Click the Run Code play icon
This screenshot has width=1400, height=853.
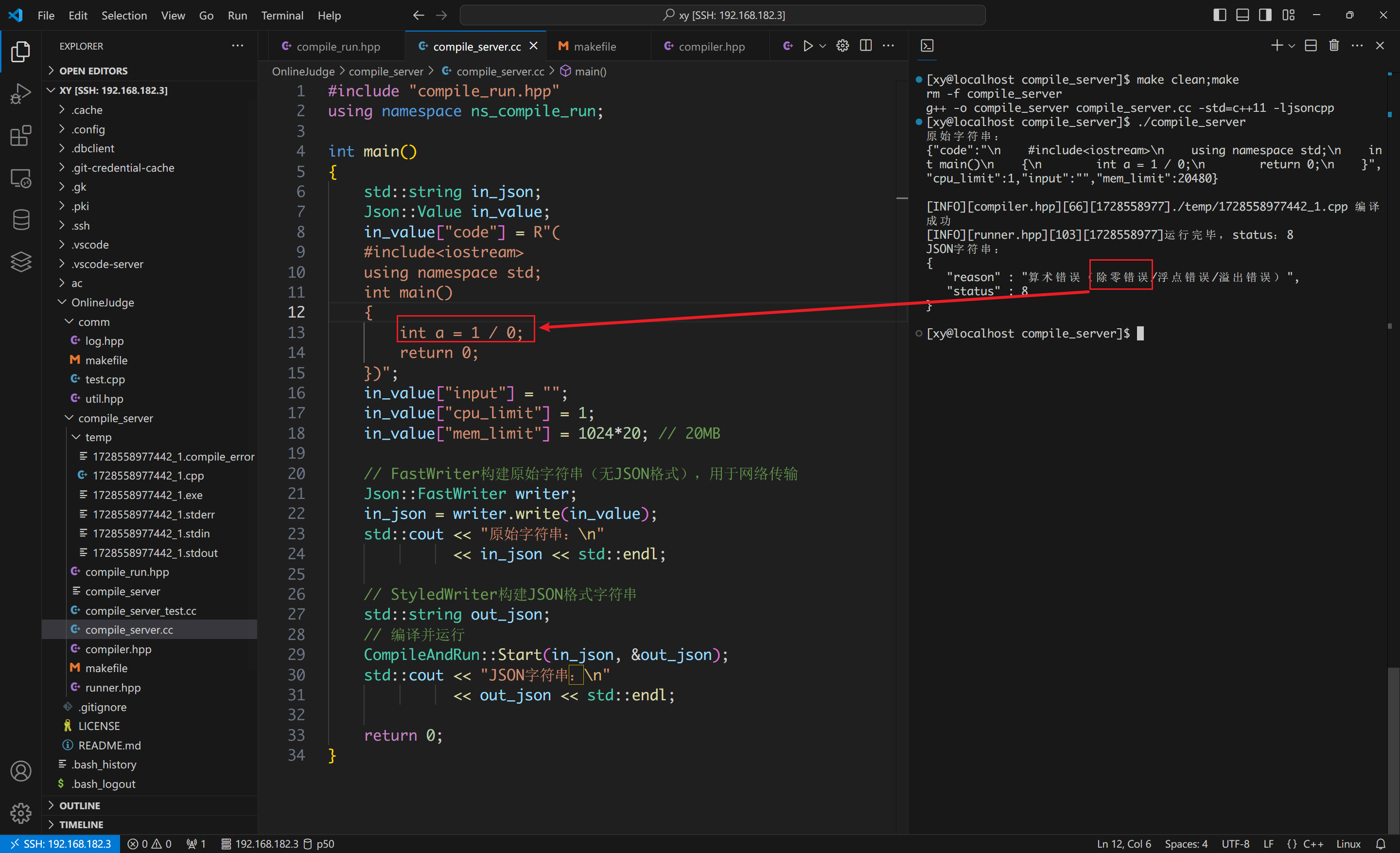807,46
